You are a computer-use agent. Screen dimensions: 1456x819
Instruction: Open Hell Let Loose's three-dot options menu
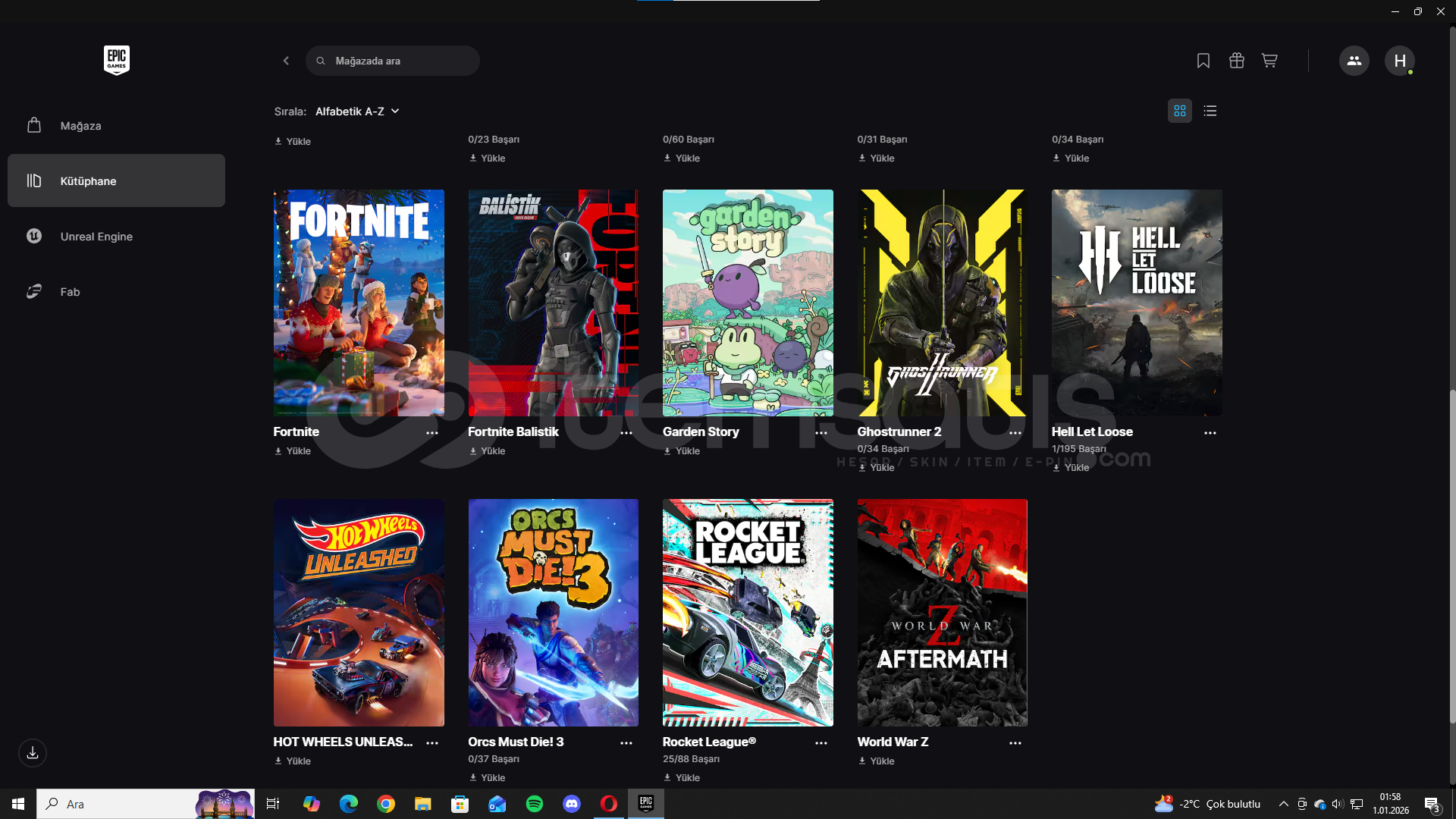[x=1210, y=433]
